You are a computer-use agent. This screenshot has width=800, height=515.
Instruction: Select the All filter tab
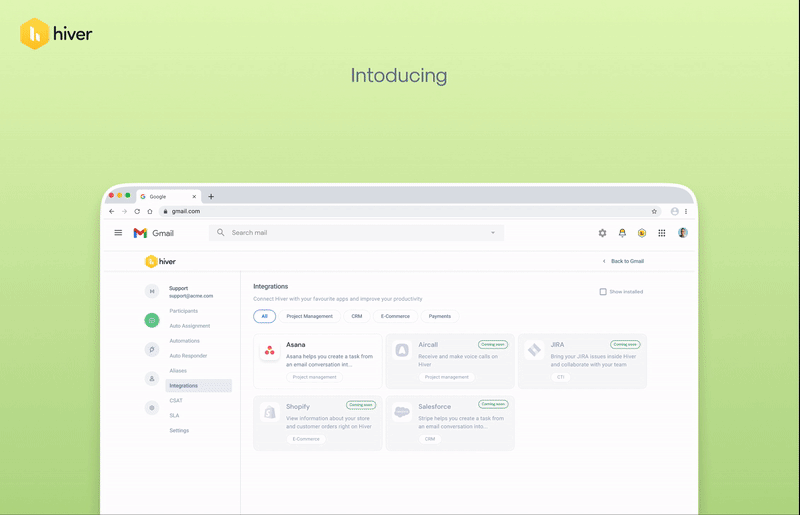[264, 316]
